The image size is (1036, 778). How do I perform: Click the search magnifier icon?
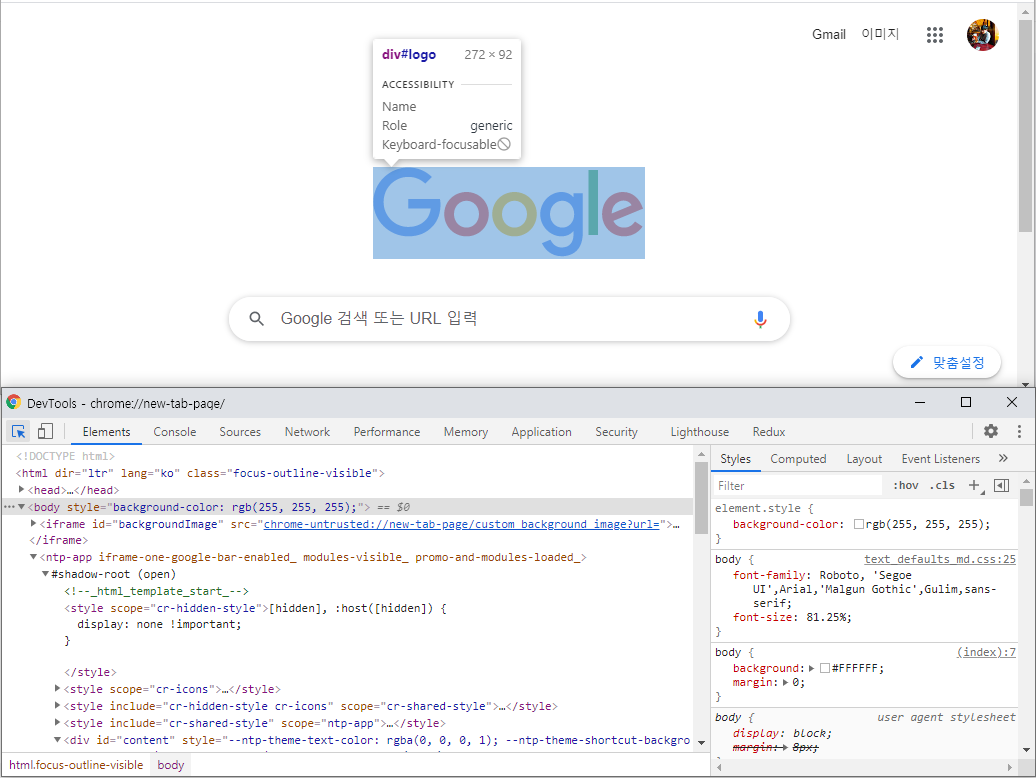[x=256, y=319]
